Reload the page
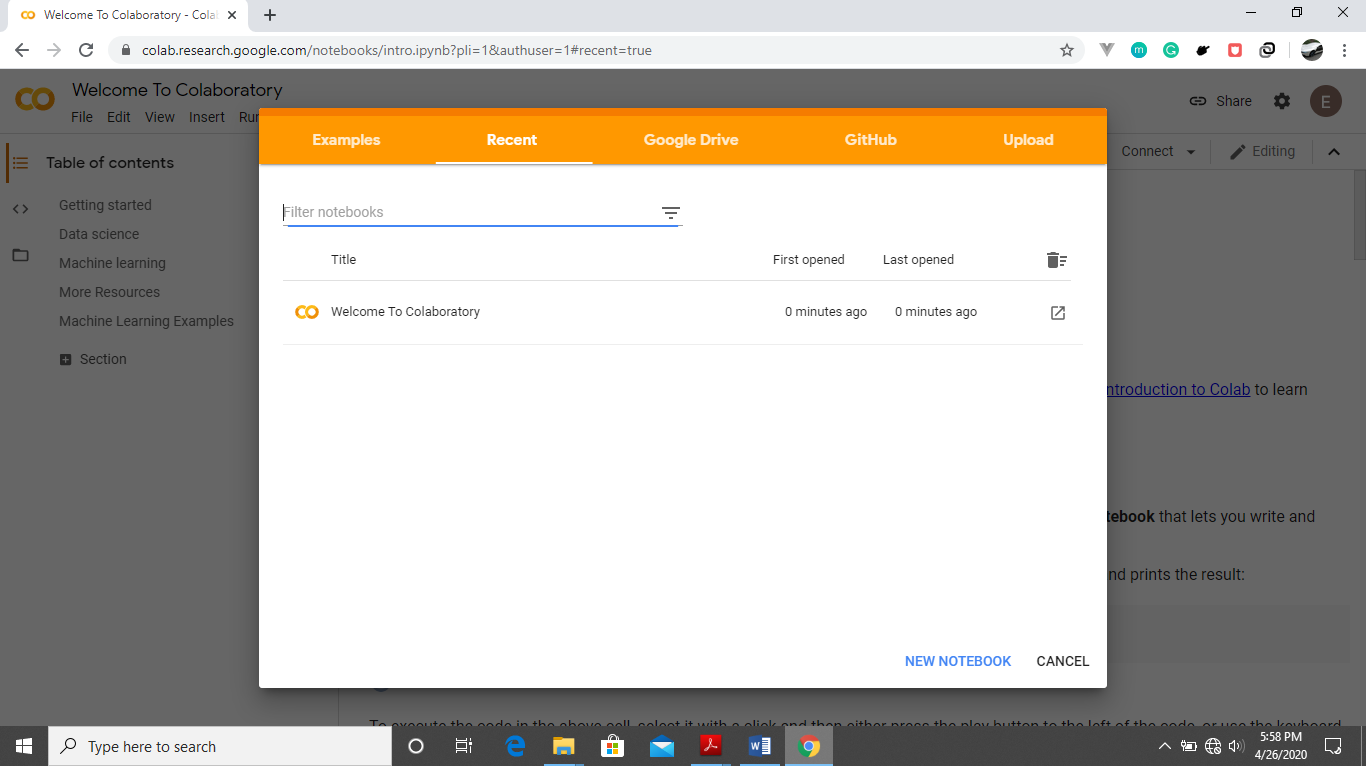 (86, 50)
